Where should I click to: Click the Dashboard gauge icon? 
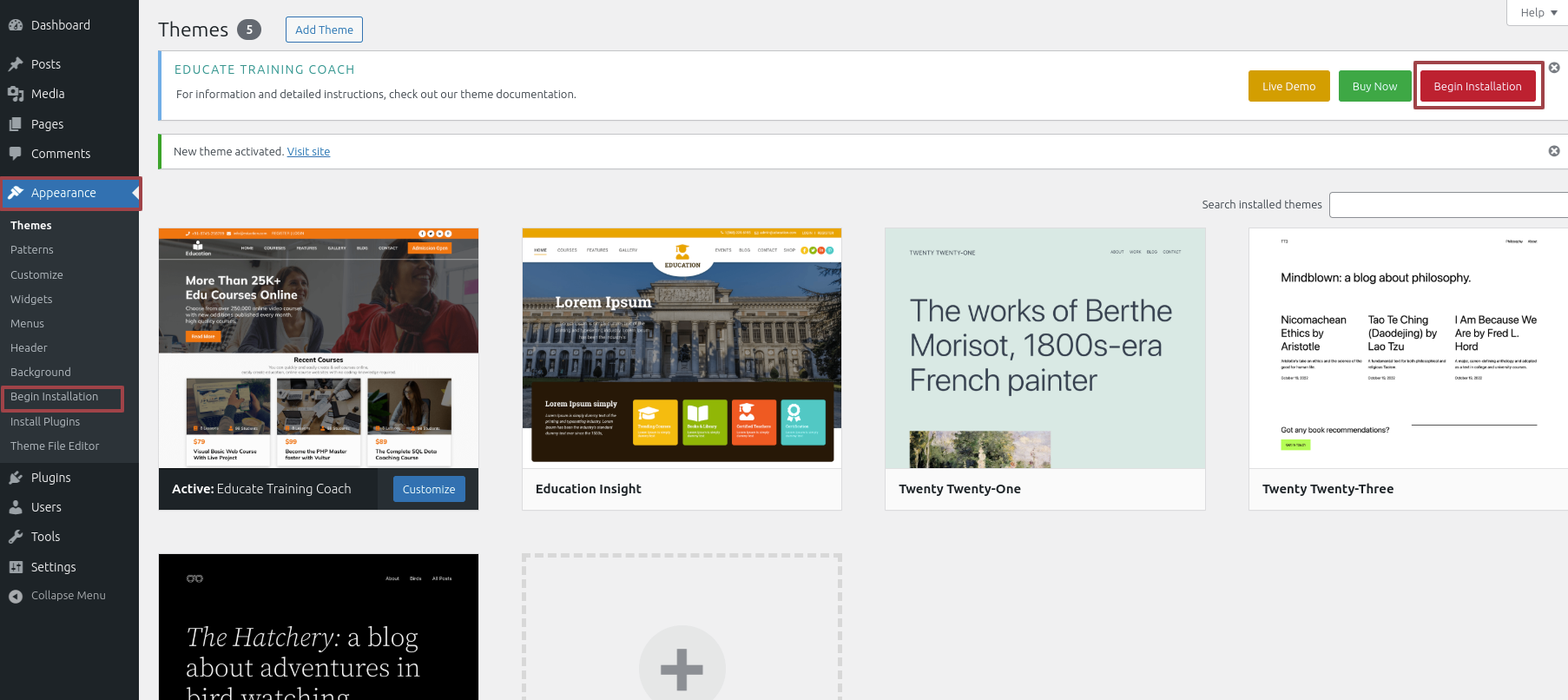coord(16,25)
